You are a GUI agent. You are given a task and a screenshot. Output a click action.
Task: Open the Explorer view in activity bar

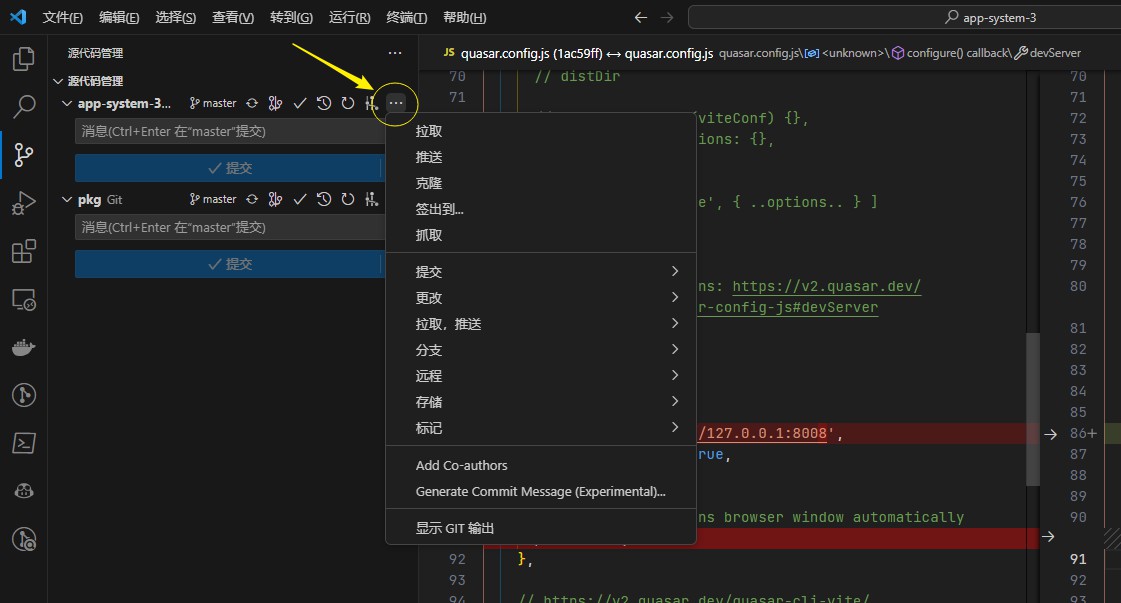tap(23, 59)
